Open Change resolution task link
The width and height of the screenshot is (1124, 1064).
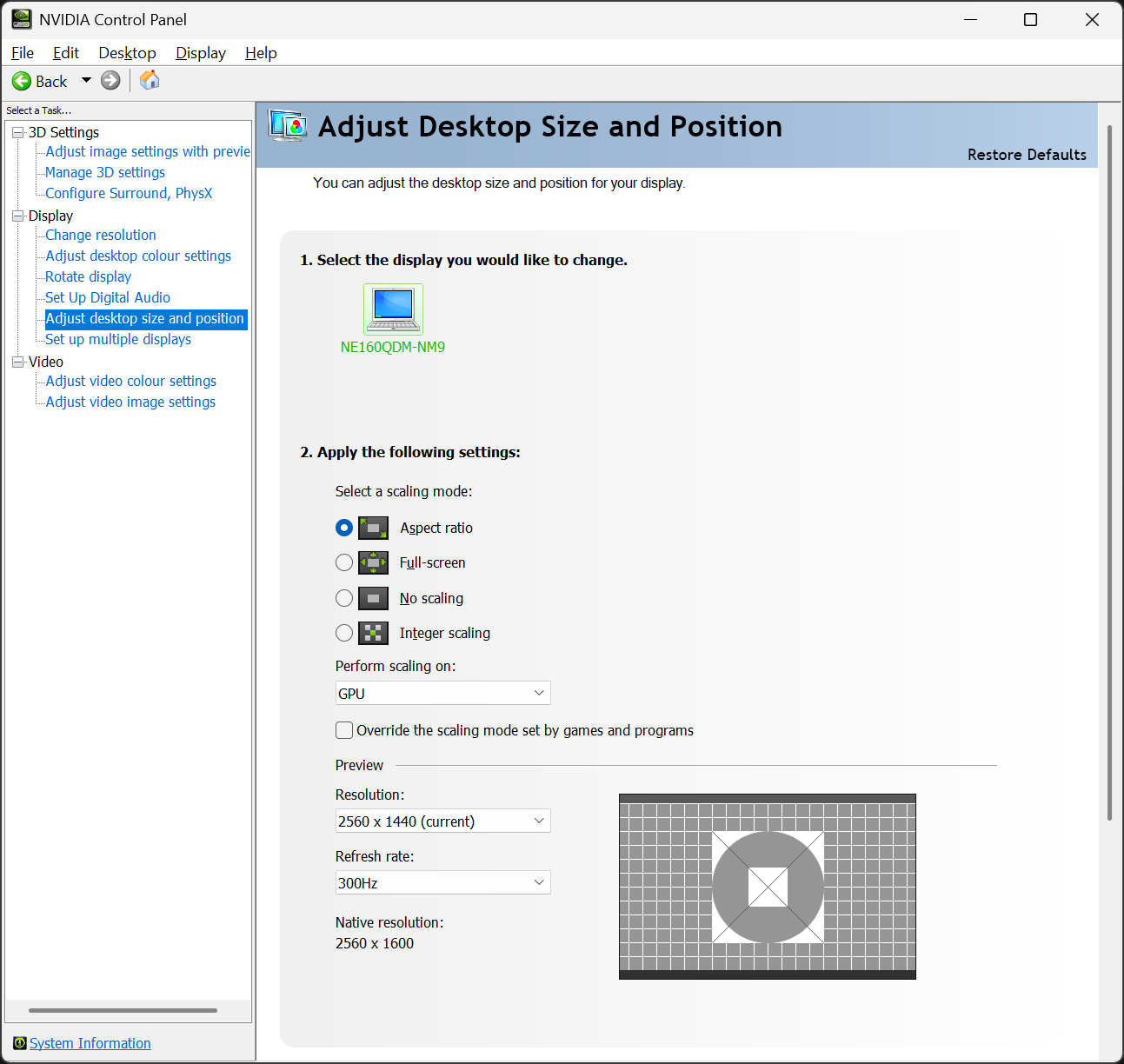tap(100, 235)
